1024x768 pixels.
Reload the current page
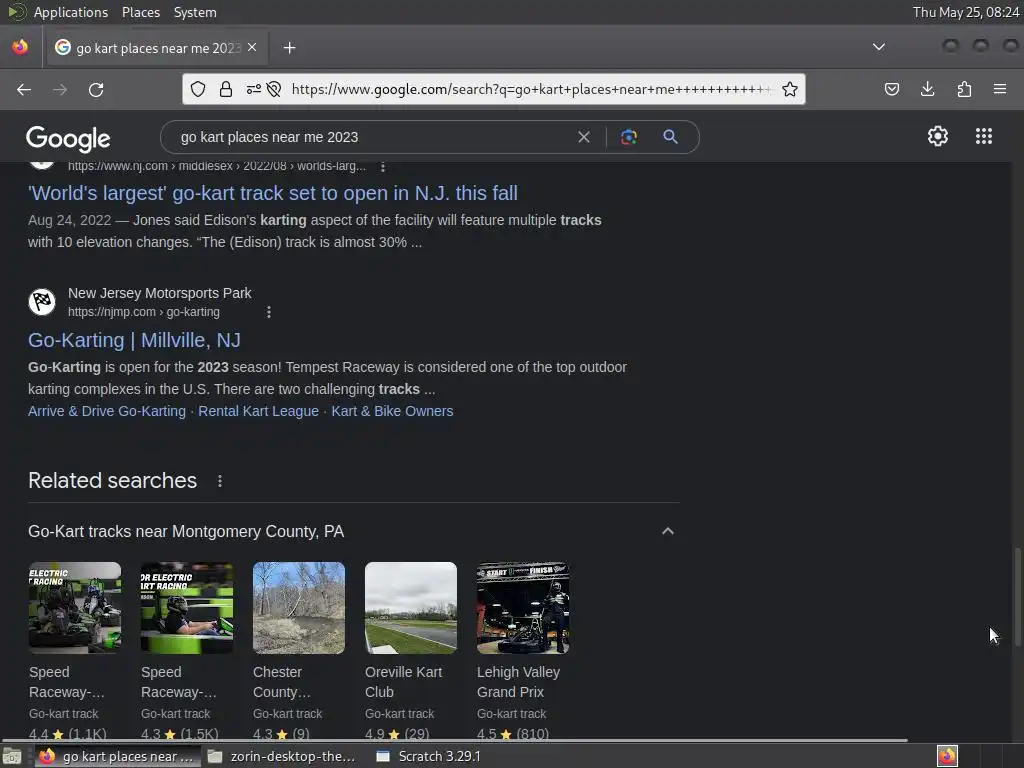tap(96, 89)
